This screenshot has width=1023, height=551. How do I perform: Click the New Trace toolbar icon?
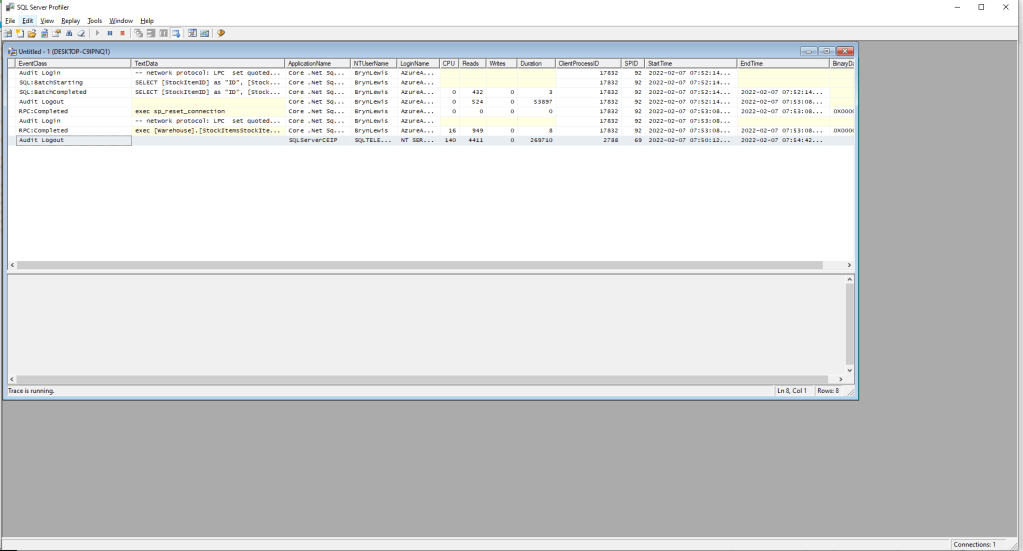pyautogui.click(x=7, y=33)
